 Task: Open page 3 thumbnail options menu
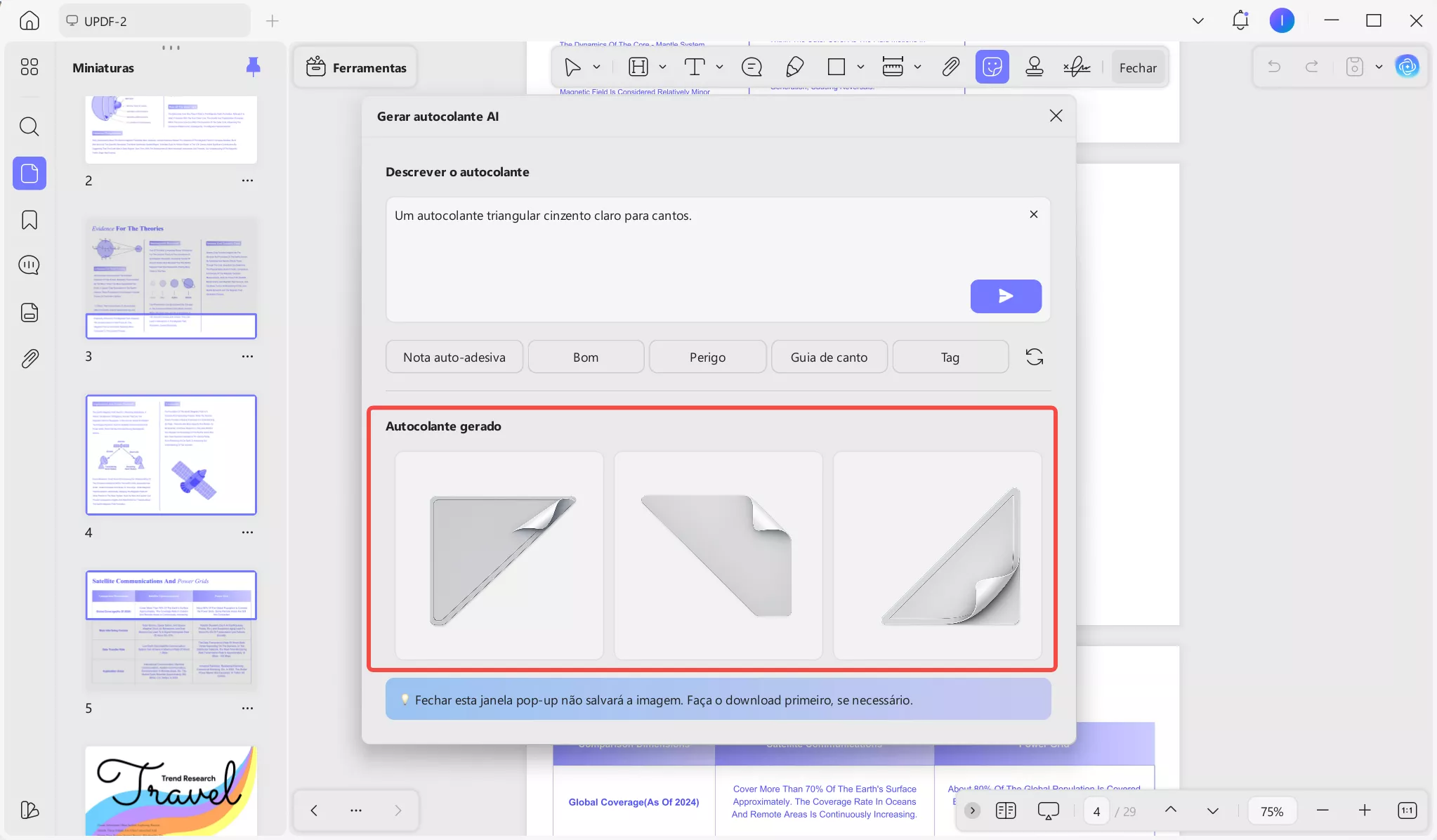247,357
